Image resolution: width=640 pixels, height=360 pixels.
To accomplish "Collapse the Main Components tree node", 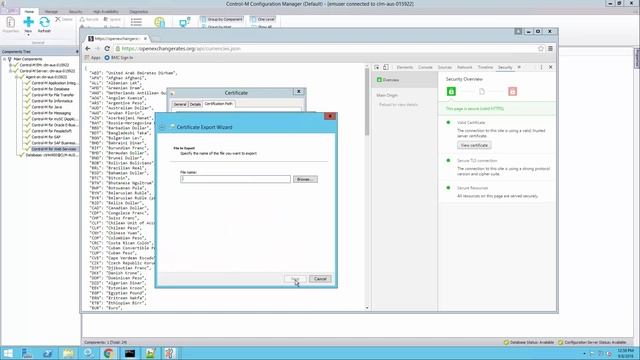I will point(4,59).
